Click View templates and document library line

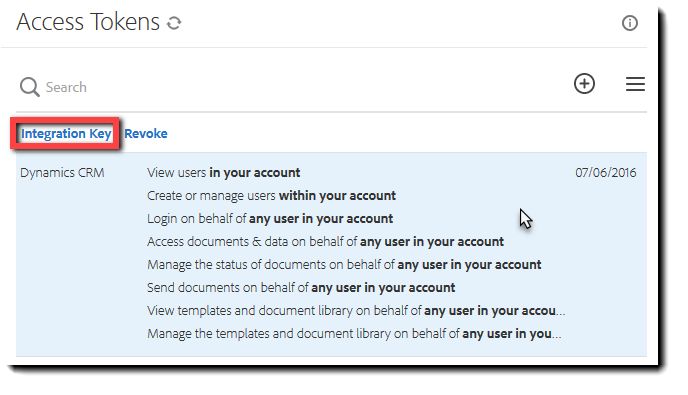[x=356, y=311]
